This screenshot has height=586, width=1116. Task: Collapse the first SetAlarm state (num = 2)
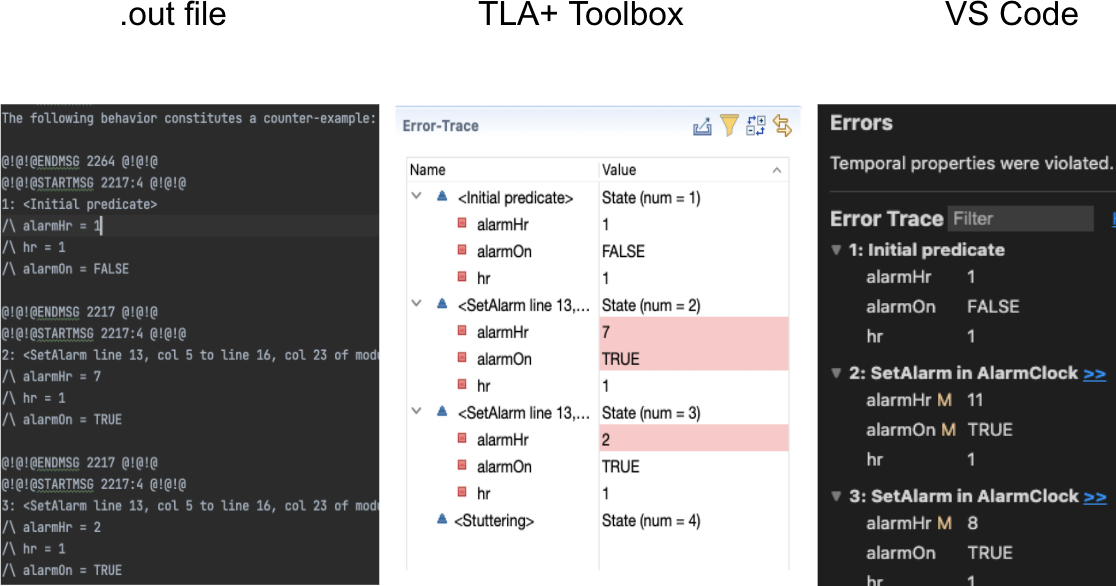click(416, 303)
